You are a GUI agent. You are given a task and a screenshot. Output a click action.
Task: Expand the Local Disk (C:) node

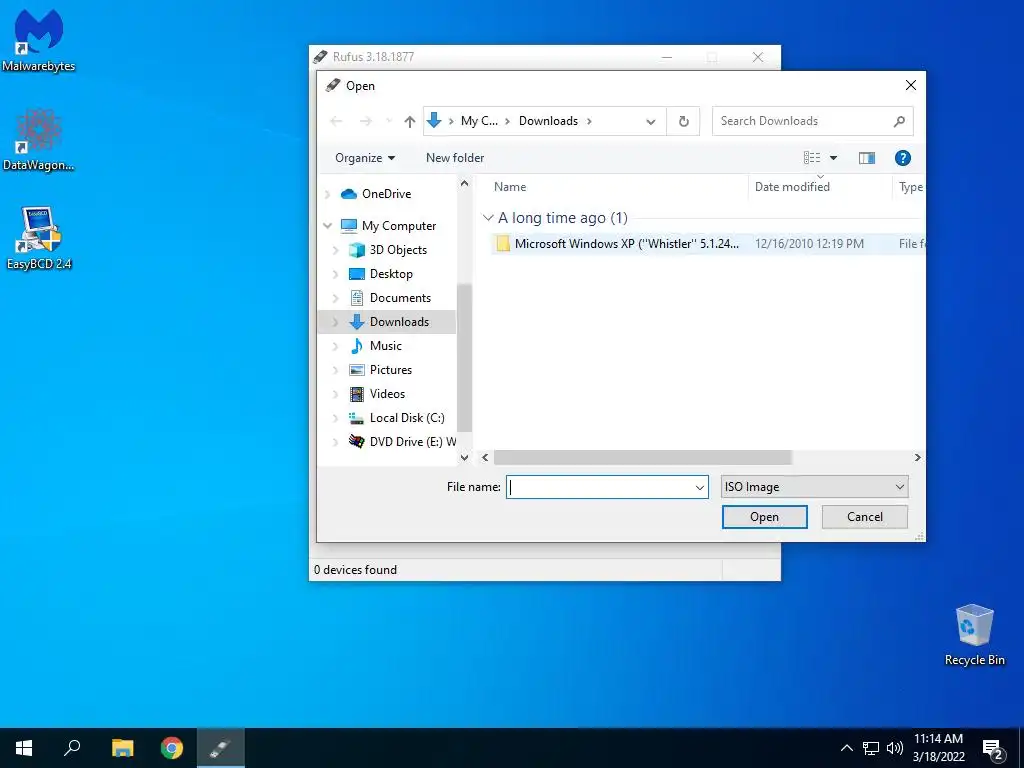336,418
